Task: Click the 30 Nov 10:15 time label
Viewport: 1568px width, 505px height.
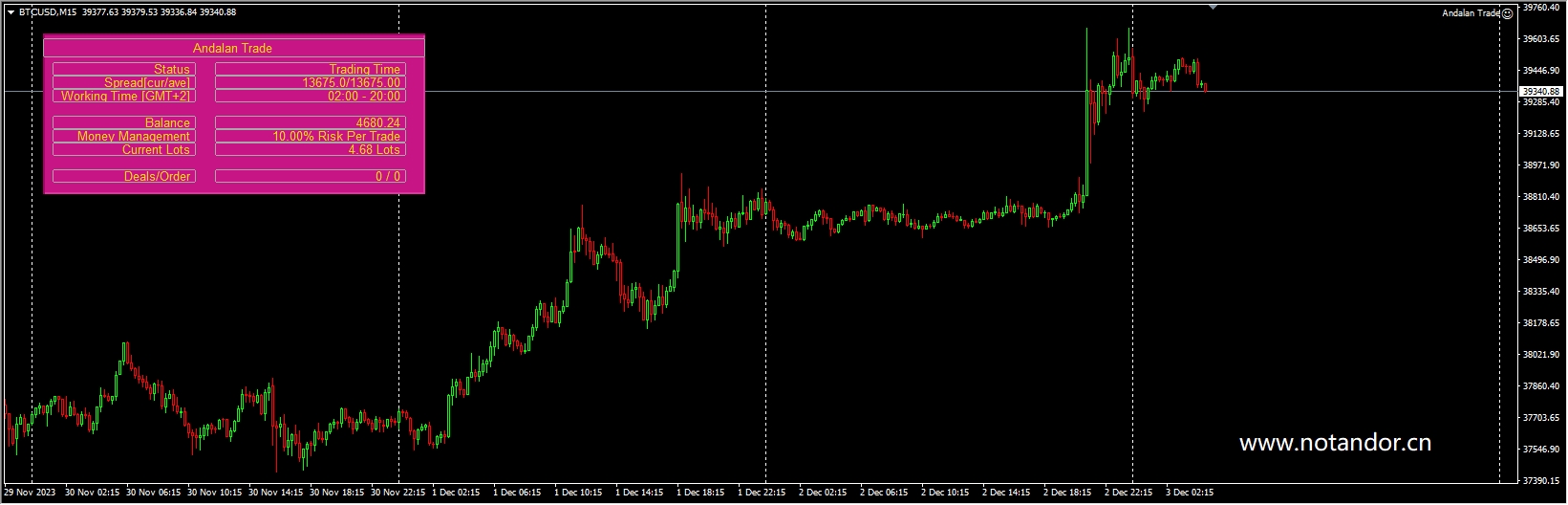Action: tap(215, 494)
